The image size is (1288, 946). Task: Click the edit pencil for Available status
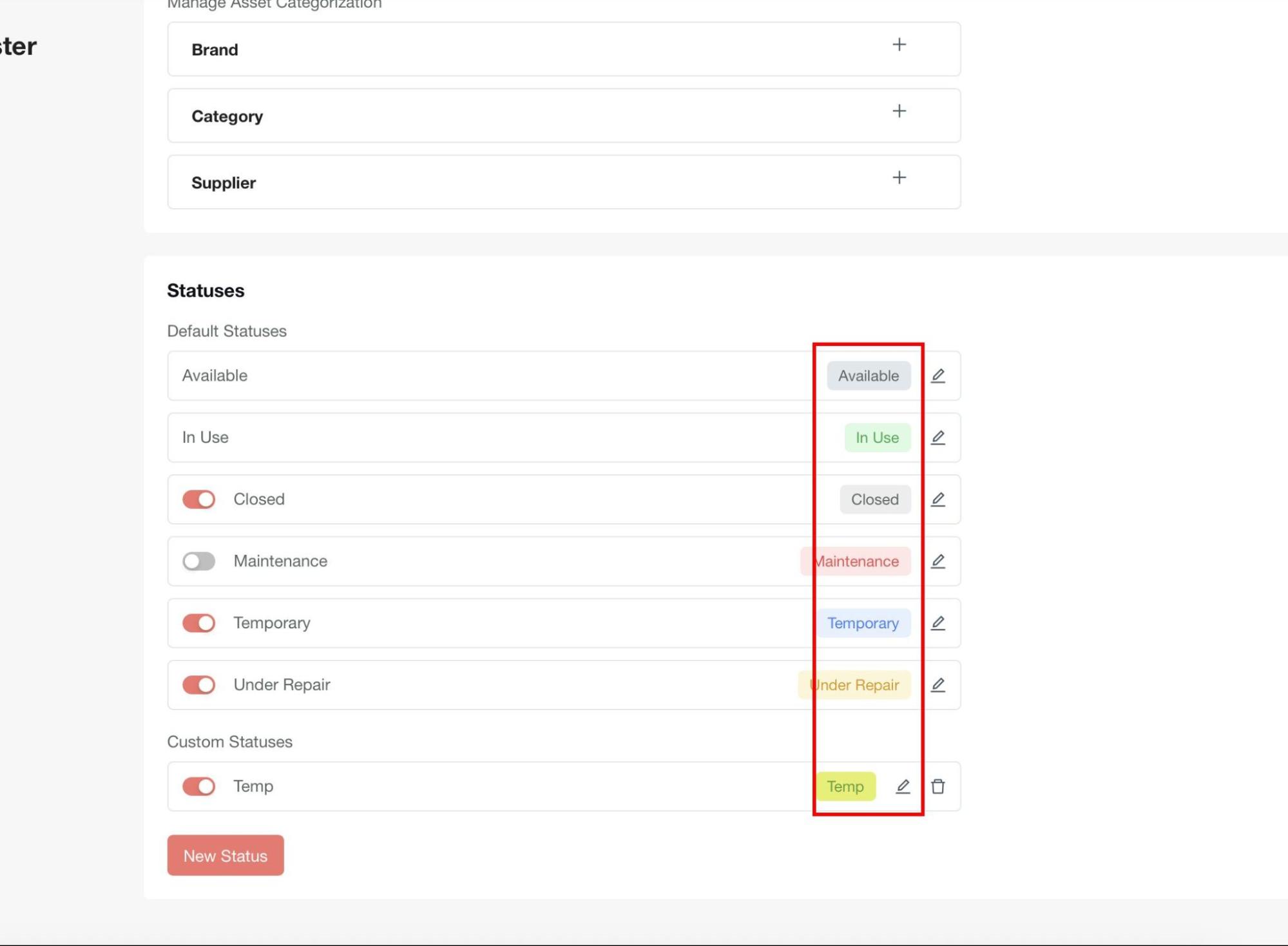point(937,376)
